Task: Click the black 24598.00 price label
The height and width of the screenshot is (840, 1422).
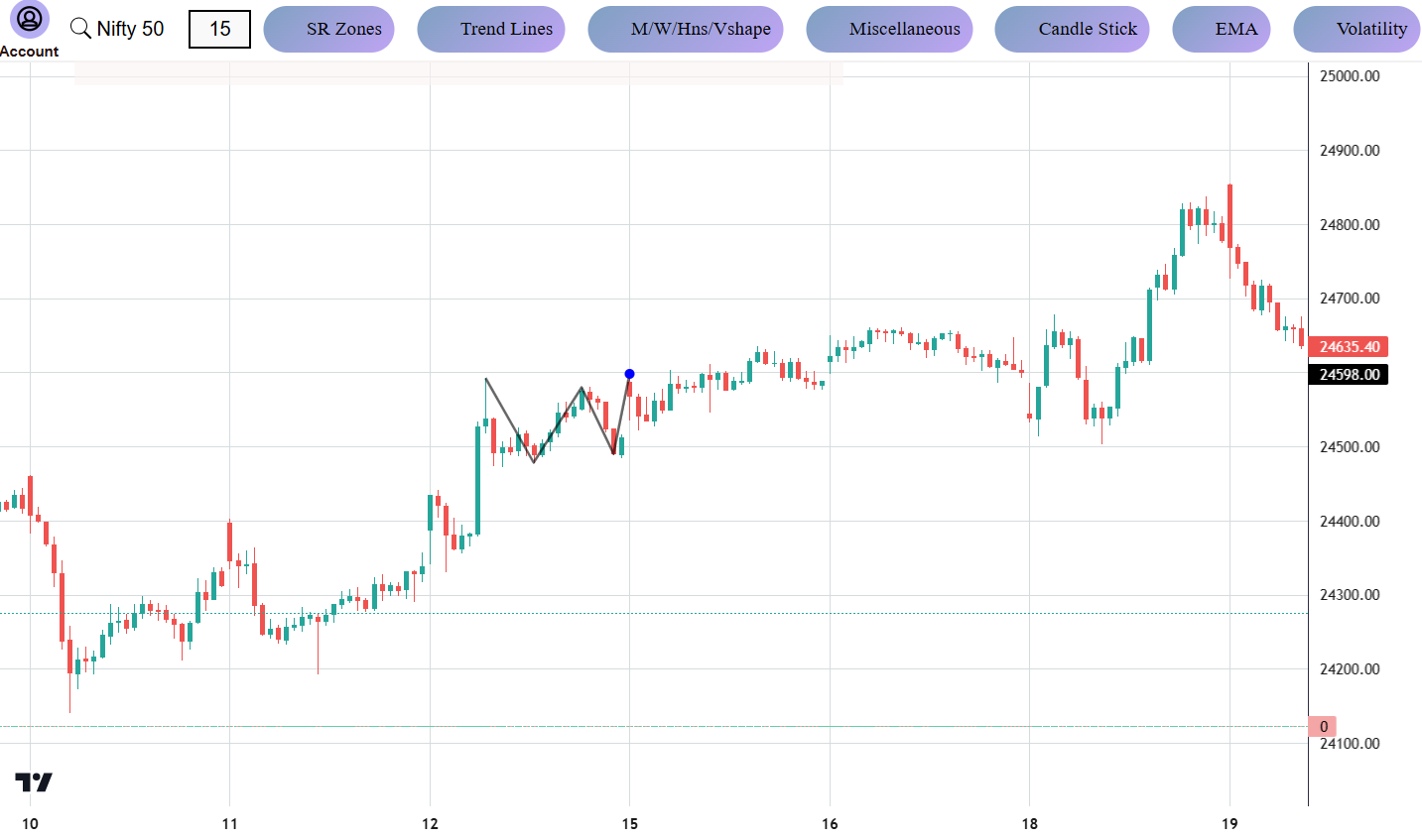Action: (1348, 375)
